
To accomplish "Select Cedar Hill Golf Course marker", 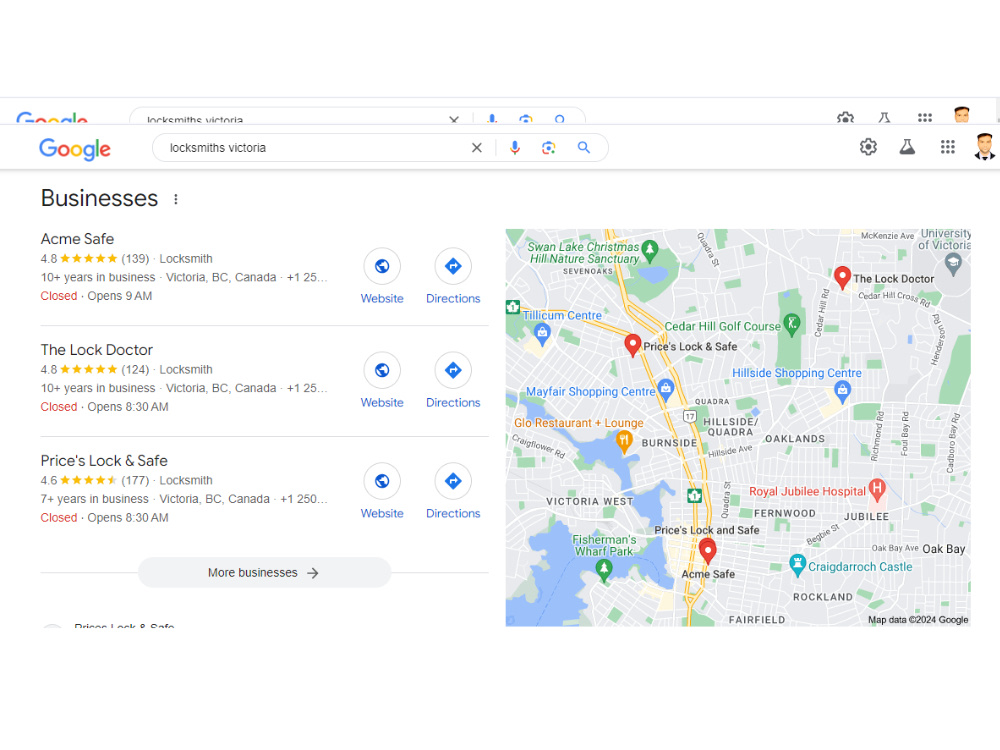I will [791, 324].
